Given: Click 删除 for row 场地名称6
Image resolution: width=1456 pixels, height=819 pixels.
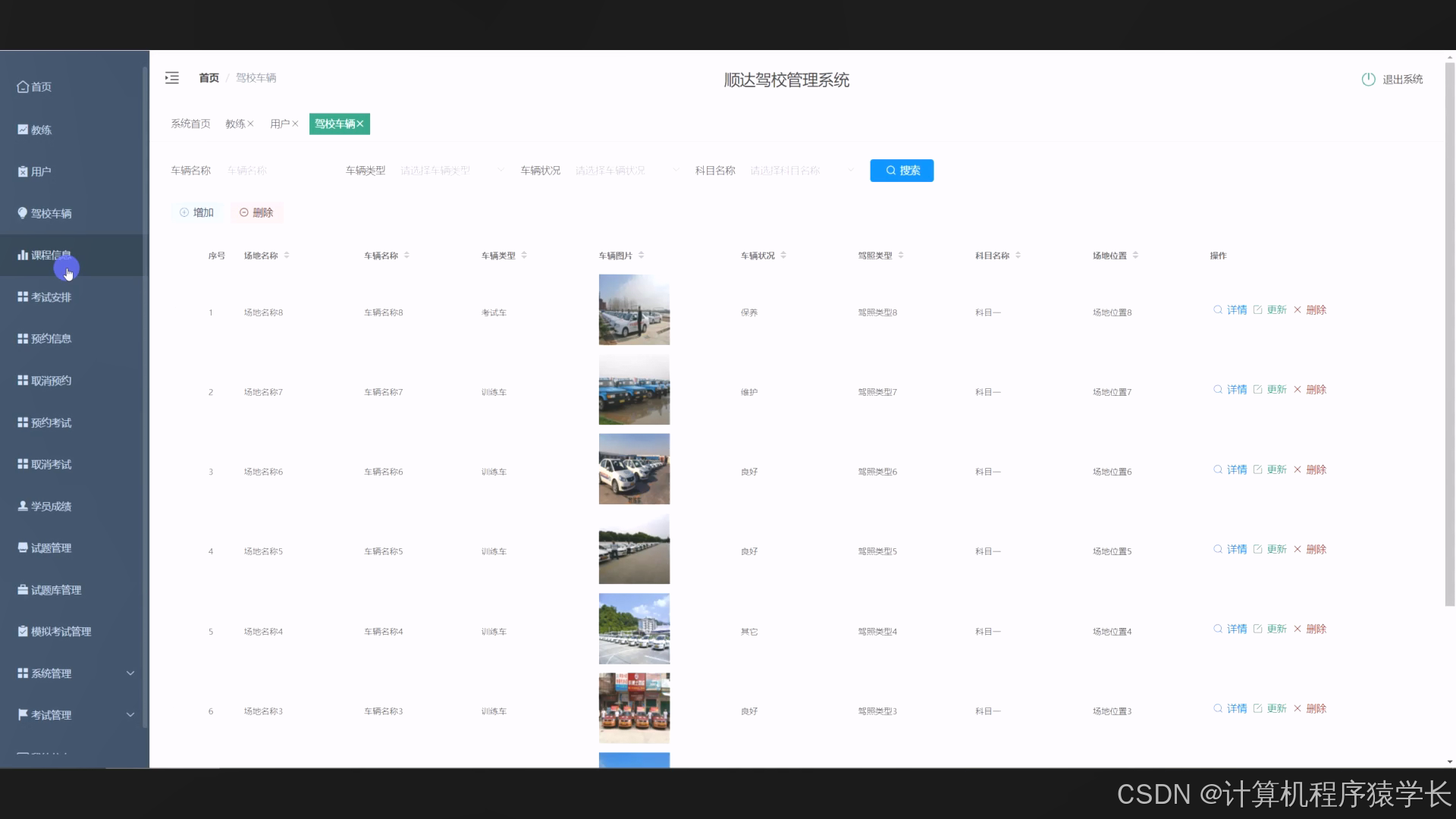Looking at the screenshot, I should [1310, 470].
